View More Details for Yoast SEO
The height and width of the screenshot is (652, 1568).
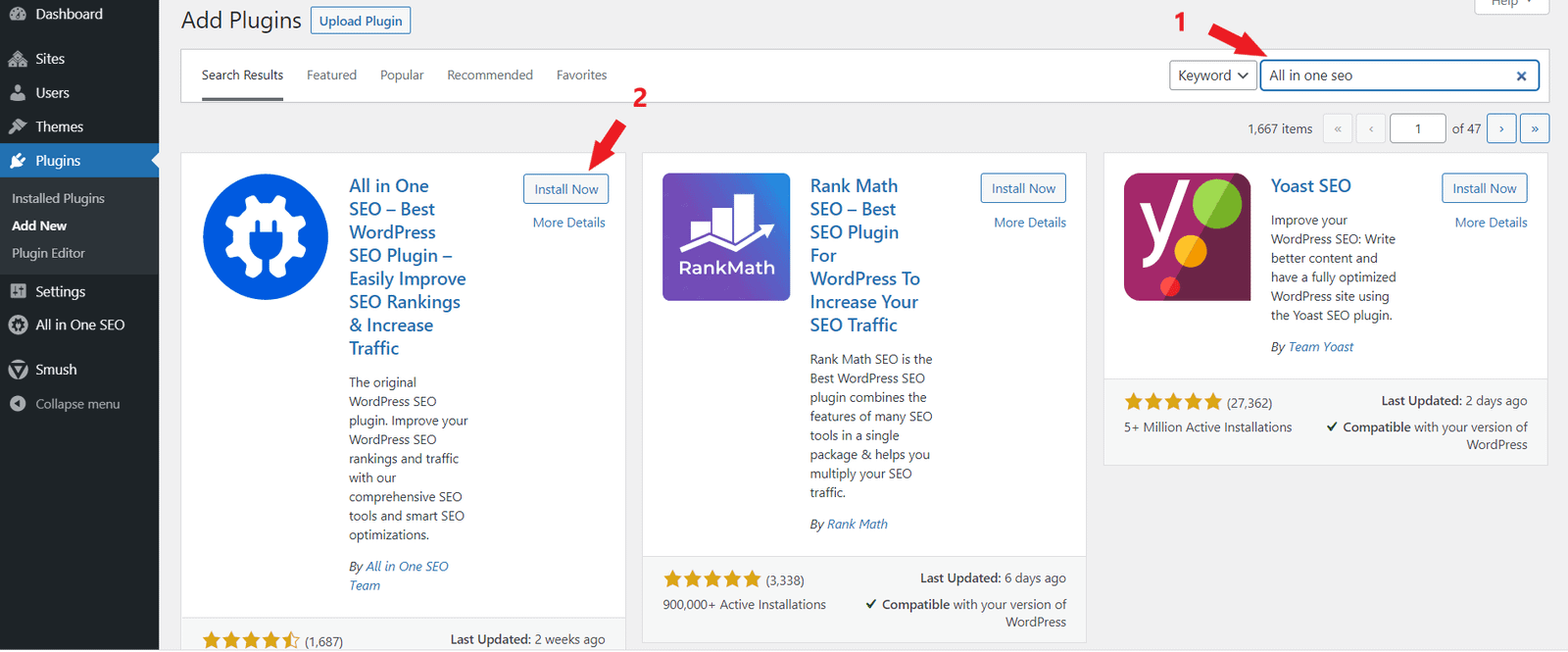(1492, 223)
